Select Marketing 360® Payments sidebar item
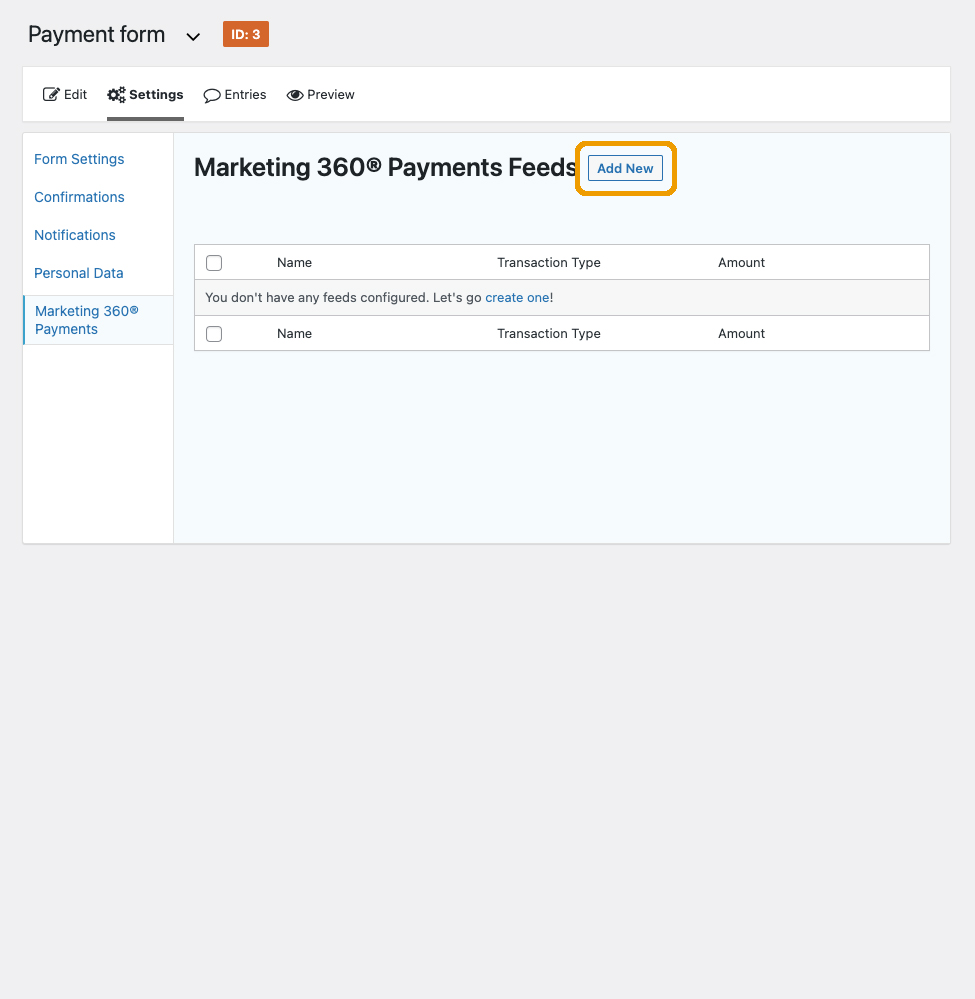The width and height of the screenshot is (975, 999). pos(99,320)
